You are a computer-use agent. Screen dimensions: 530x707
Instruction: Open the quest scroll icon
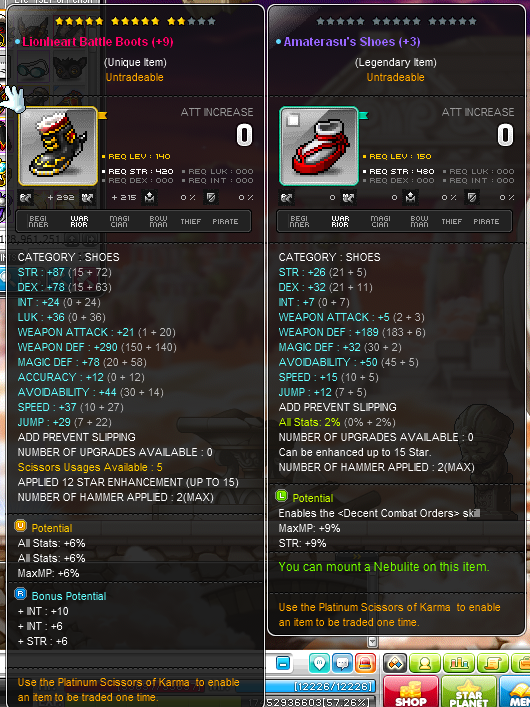point(493,663)
